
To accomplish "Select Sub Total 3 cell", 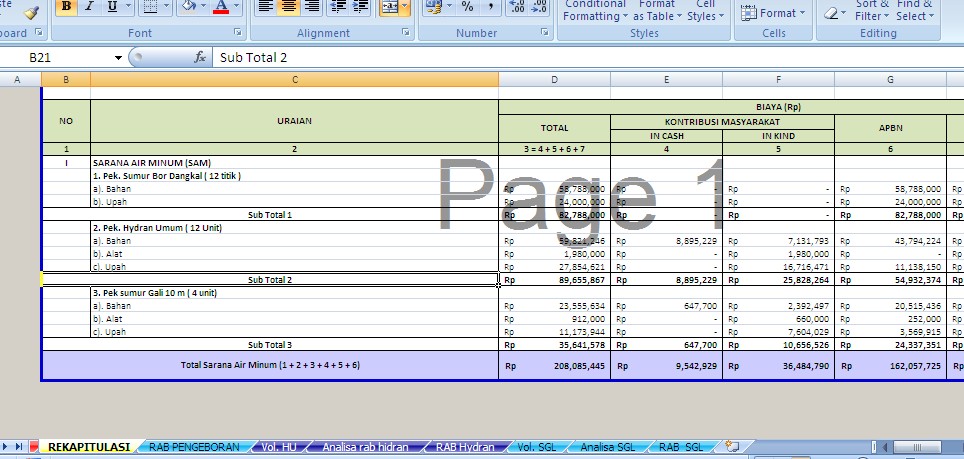I will pyautogui.click(x=270, y=345).
